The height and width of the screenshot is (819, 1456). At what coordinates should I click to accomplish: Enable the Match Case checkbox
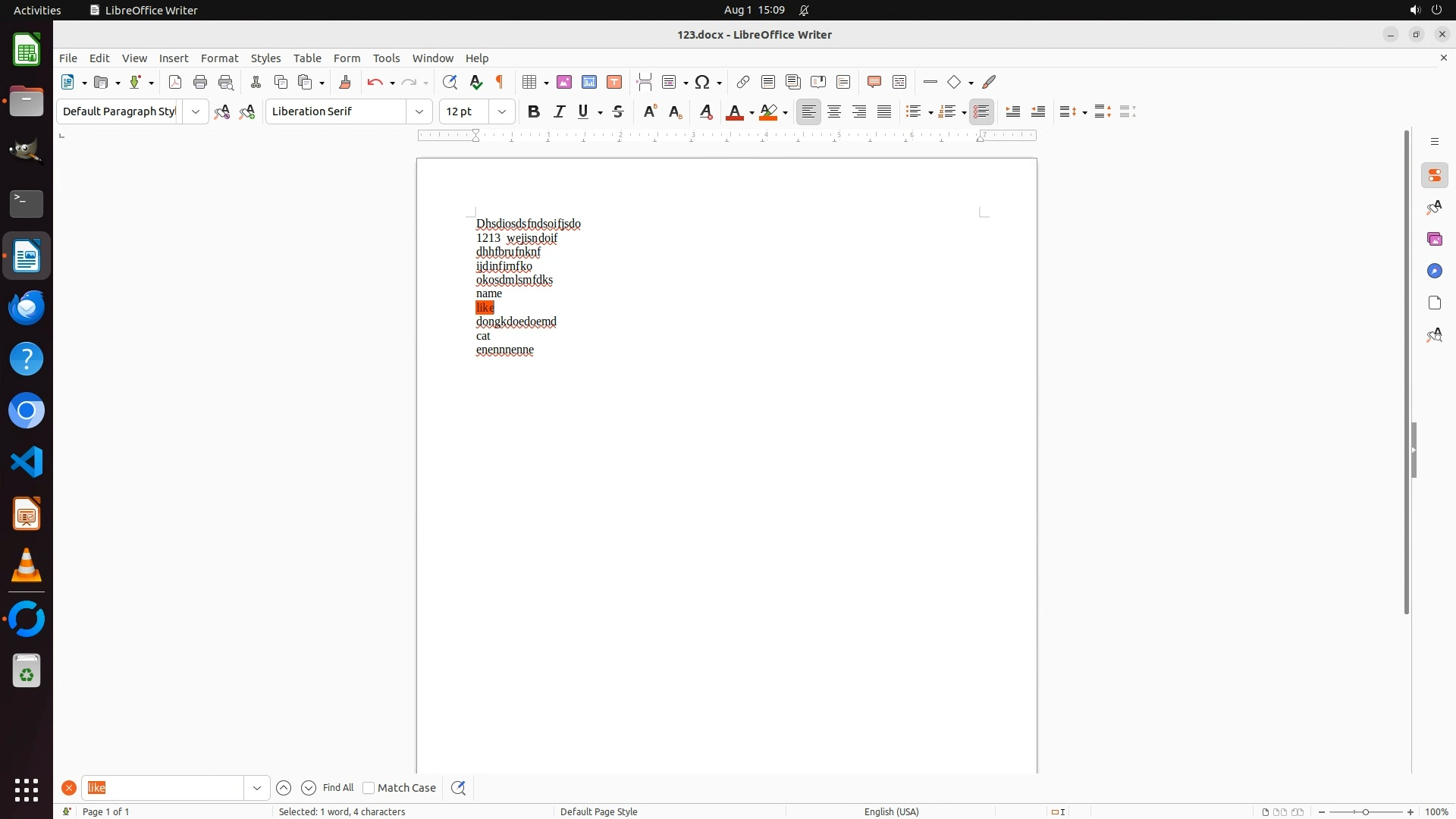[x=369, y=788]
